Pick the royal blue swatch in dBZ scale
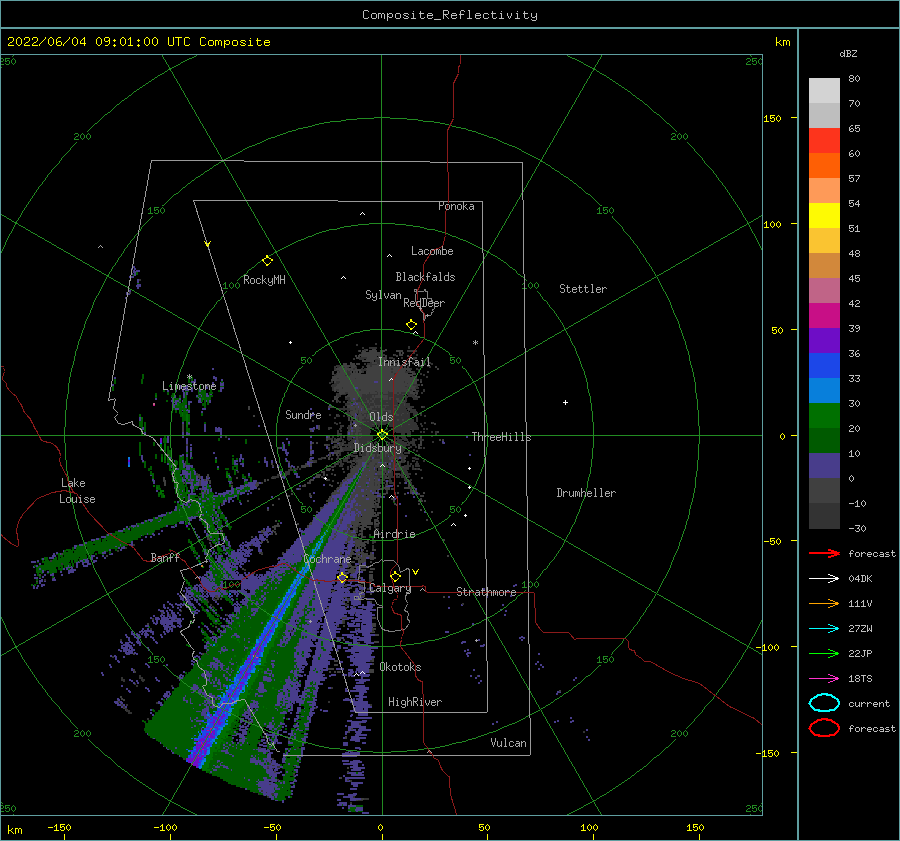 point(824,365)
